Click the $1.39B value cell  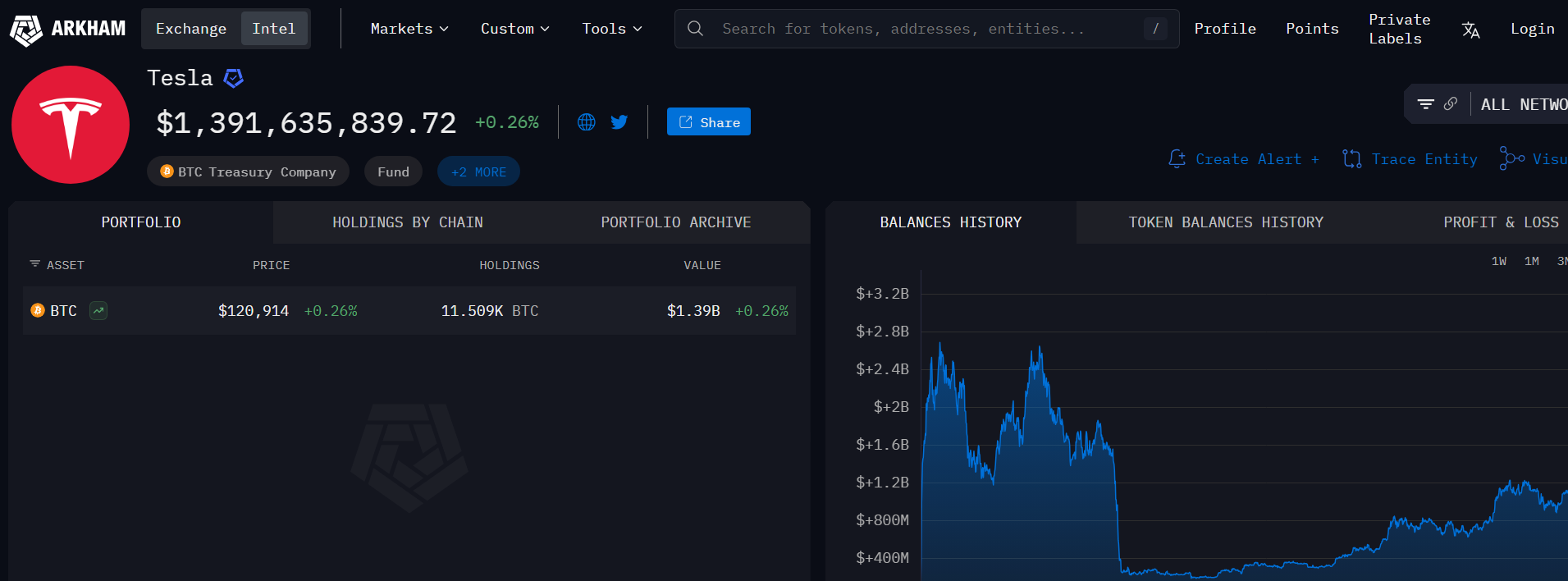(693, 311)
